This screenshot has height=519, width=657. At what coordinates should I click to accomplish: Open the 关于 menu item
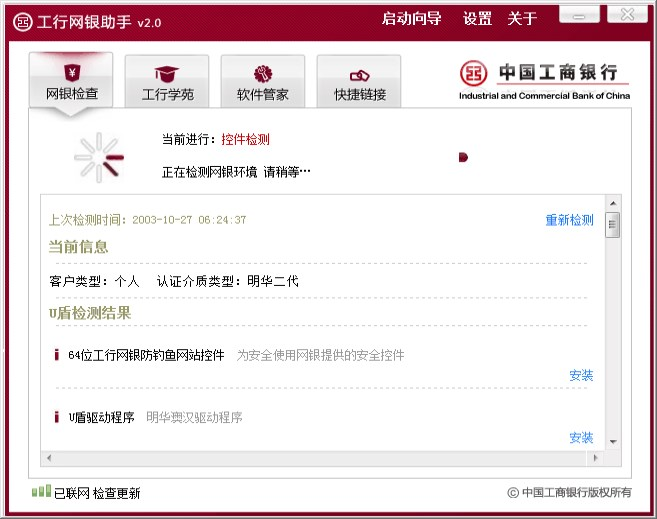pyautogui.click(x=522, y=19)
